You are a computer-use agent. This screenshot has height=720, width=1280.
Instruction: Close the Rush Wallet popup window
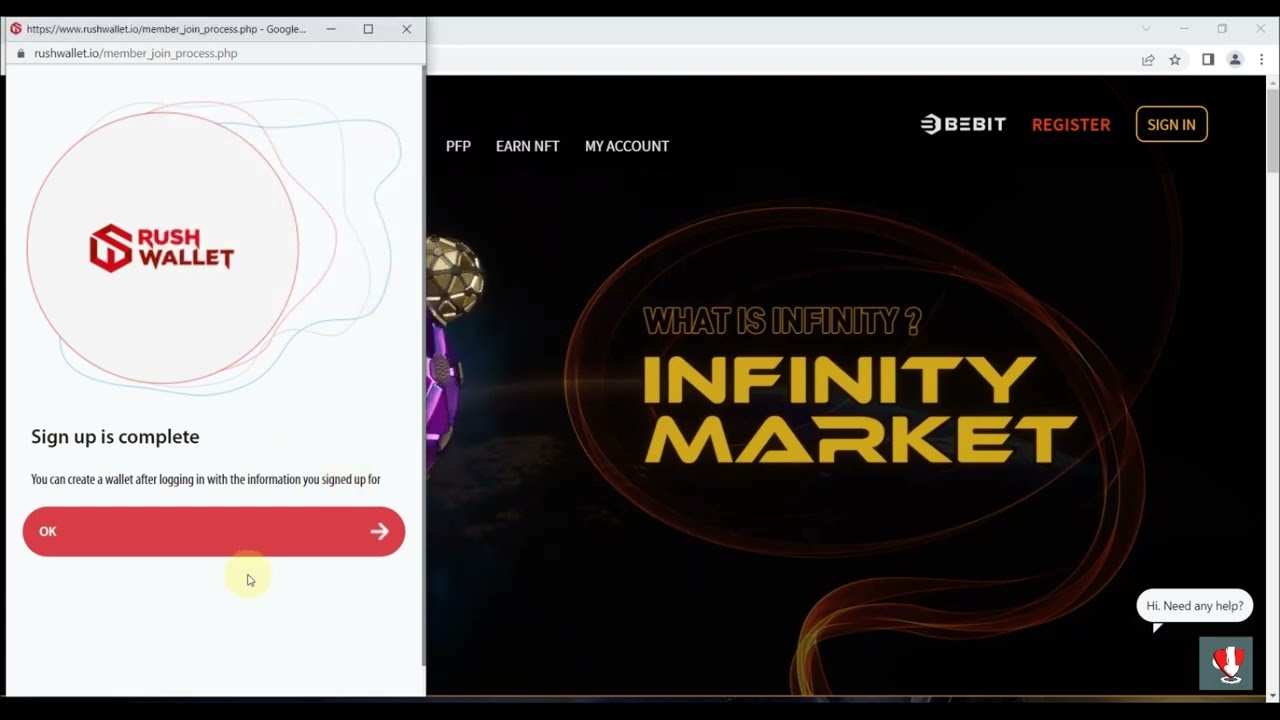tap(407, 29)
